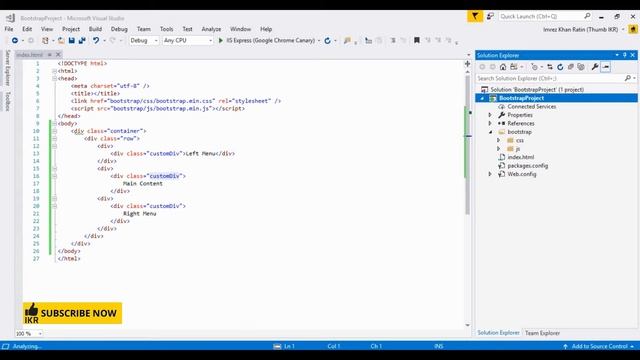Screen dimensions: 640x360
Task: Click the account avatar icon near user name
Action: tap(633, 29)
